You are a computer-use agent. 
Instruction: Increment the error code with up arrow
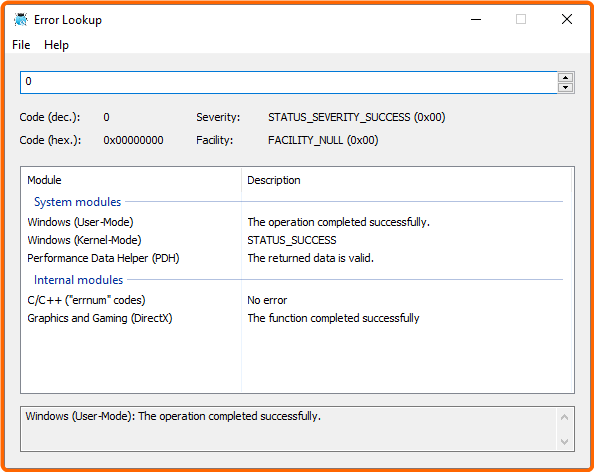coord(565,77)
